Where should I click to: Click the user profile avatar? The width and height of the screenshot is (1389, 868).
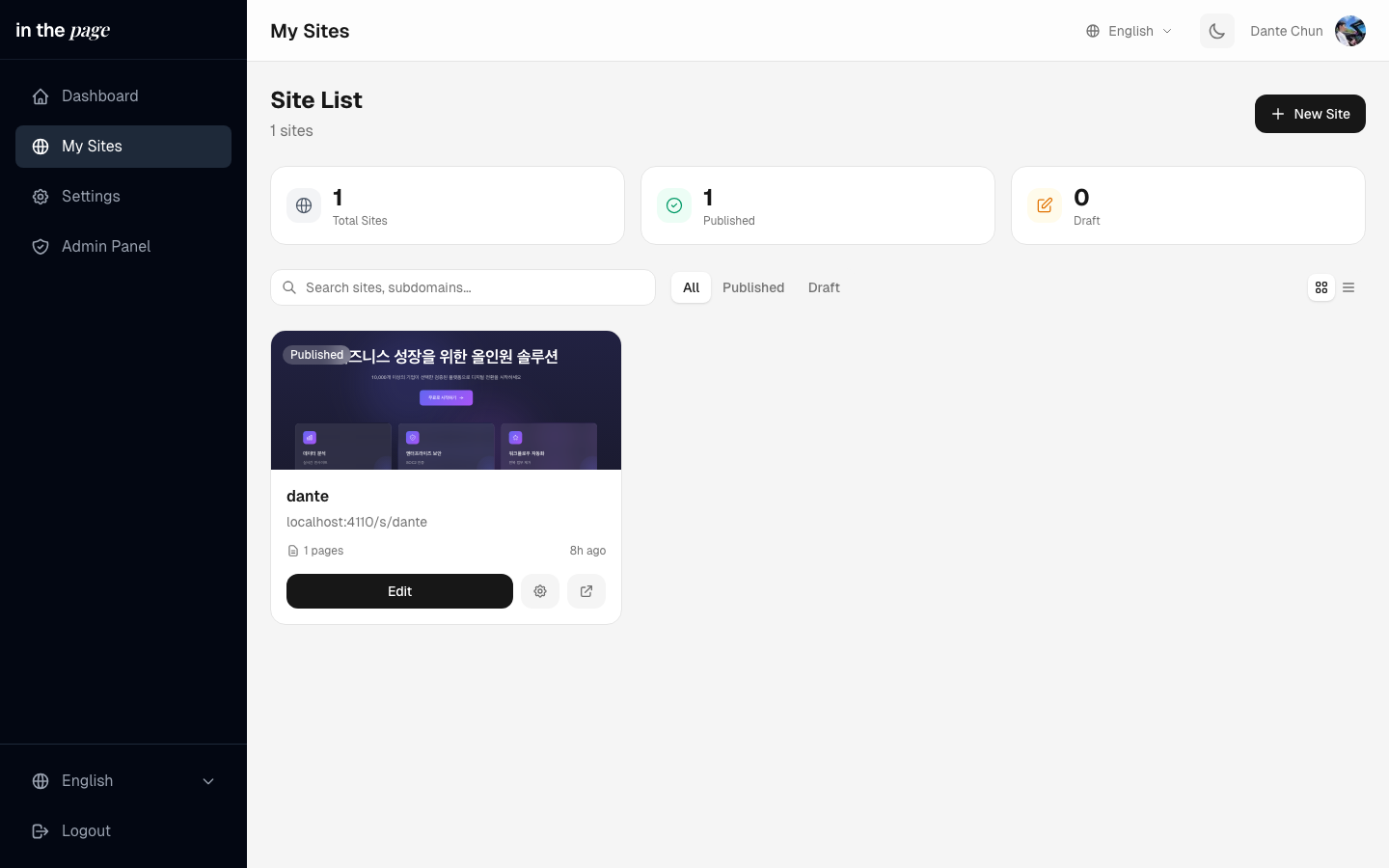click(1349, 31)
